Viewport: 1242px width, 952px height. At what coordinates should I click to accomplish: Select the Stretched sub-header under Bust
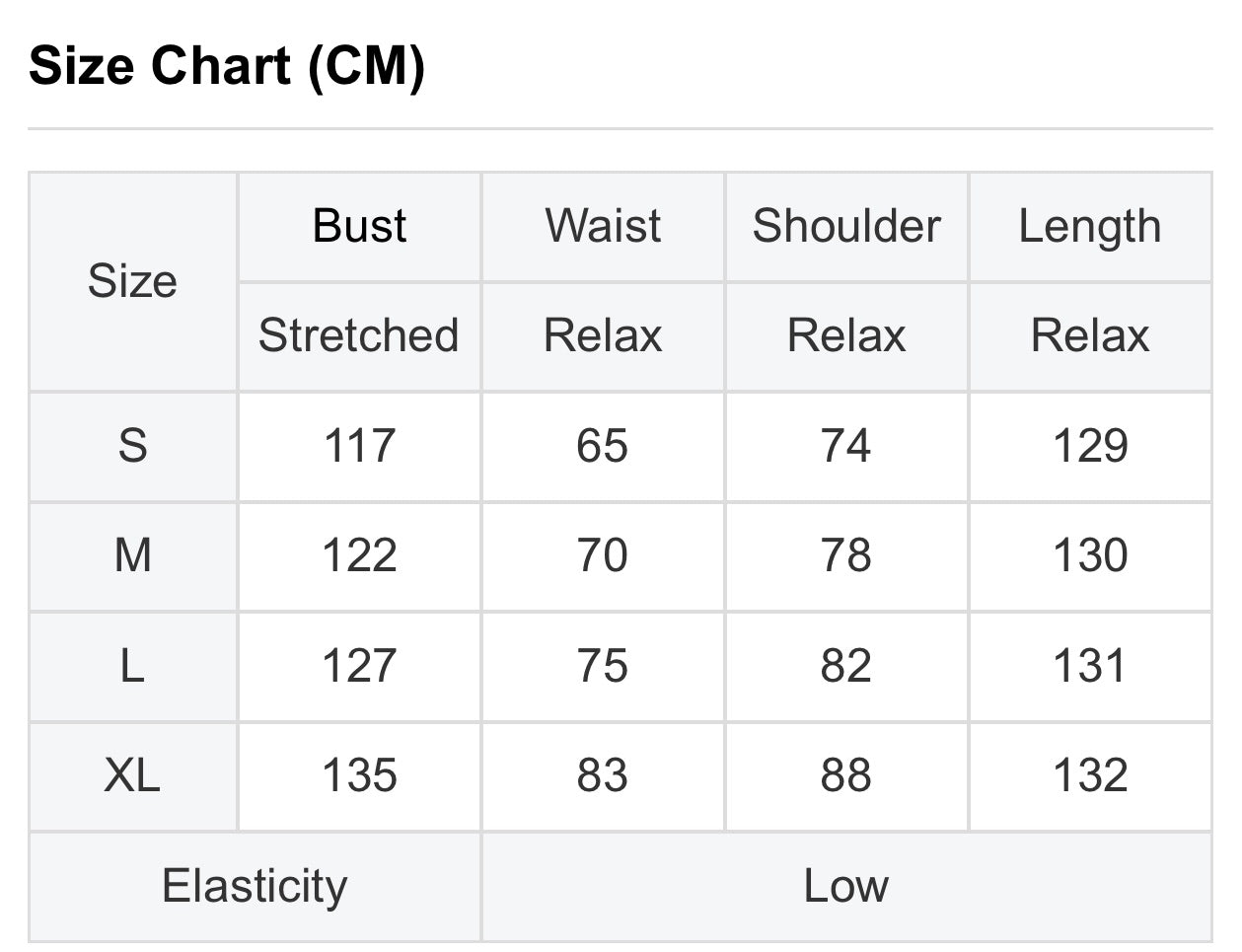[x=359, y=335]
